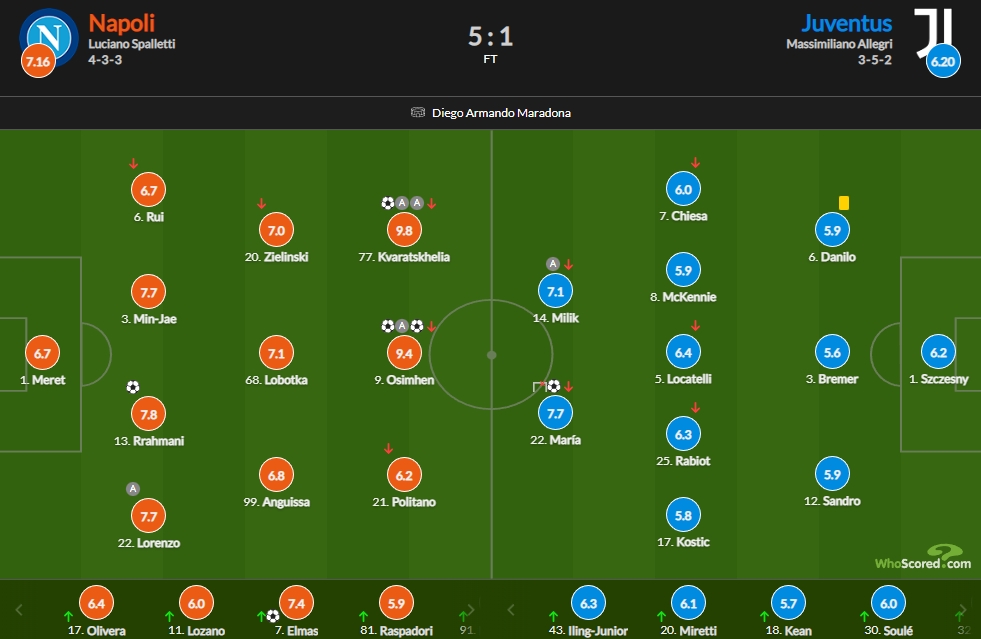Click the assist icon above Milik
This screenshot has width=981, height=639.
click(552, 263)
